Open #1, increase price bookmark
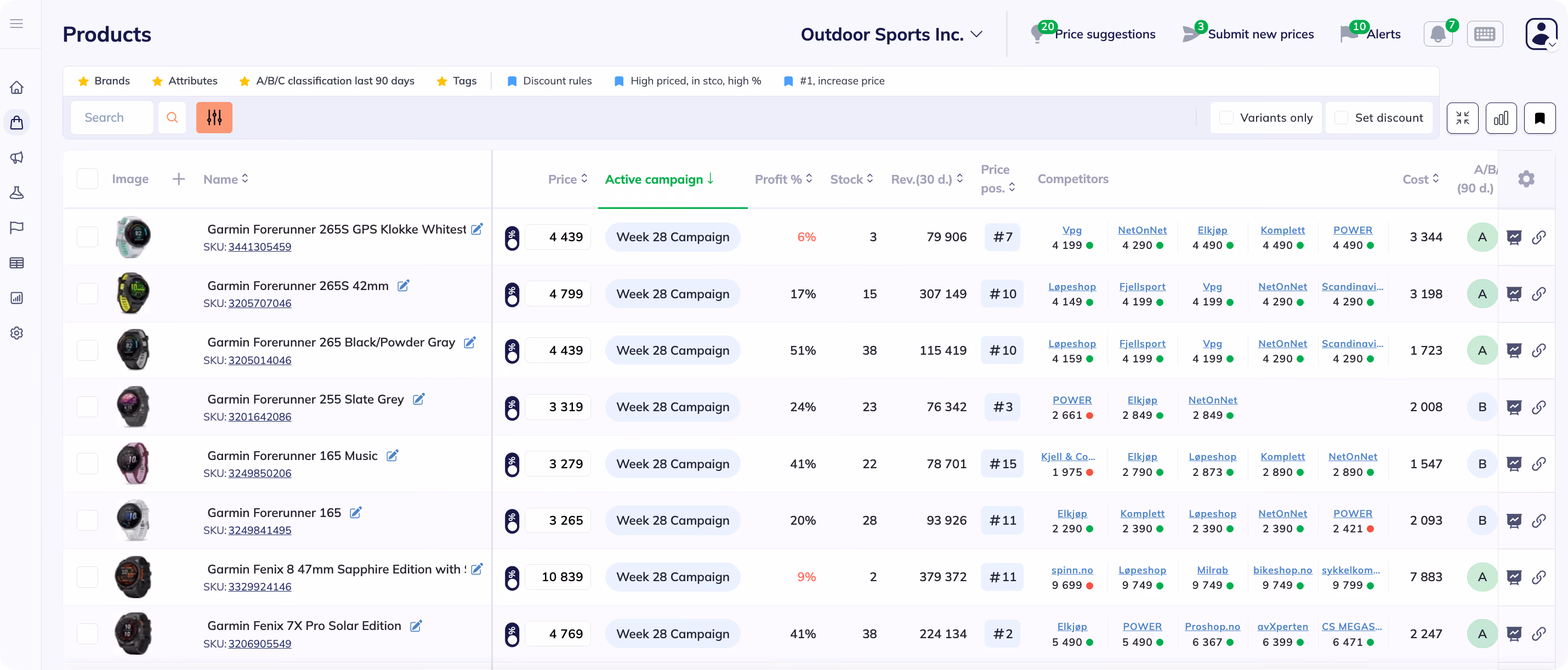Screen dimensions: 1568x670 tap(833, 81)
